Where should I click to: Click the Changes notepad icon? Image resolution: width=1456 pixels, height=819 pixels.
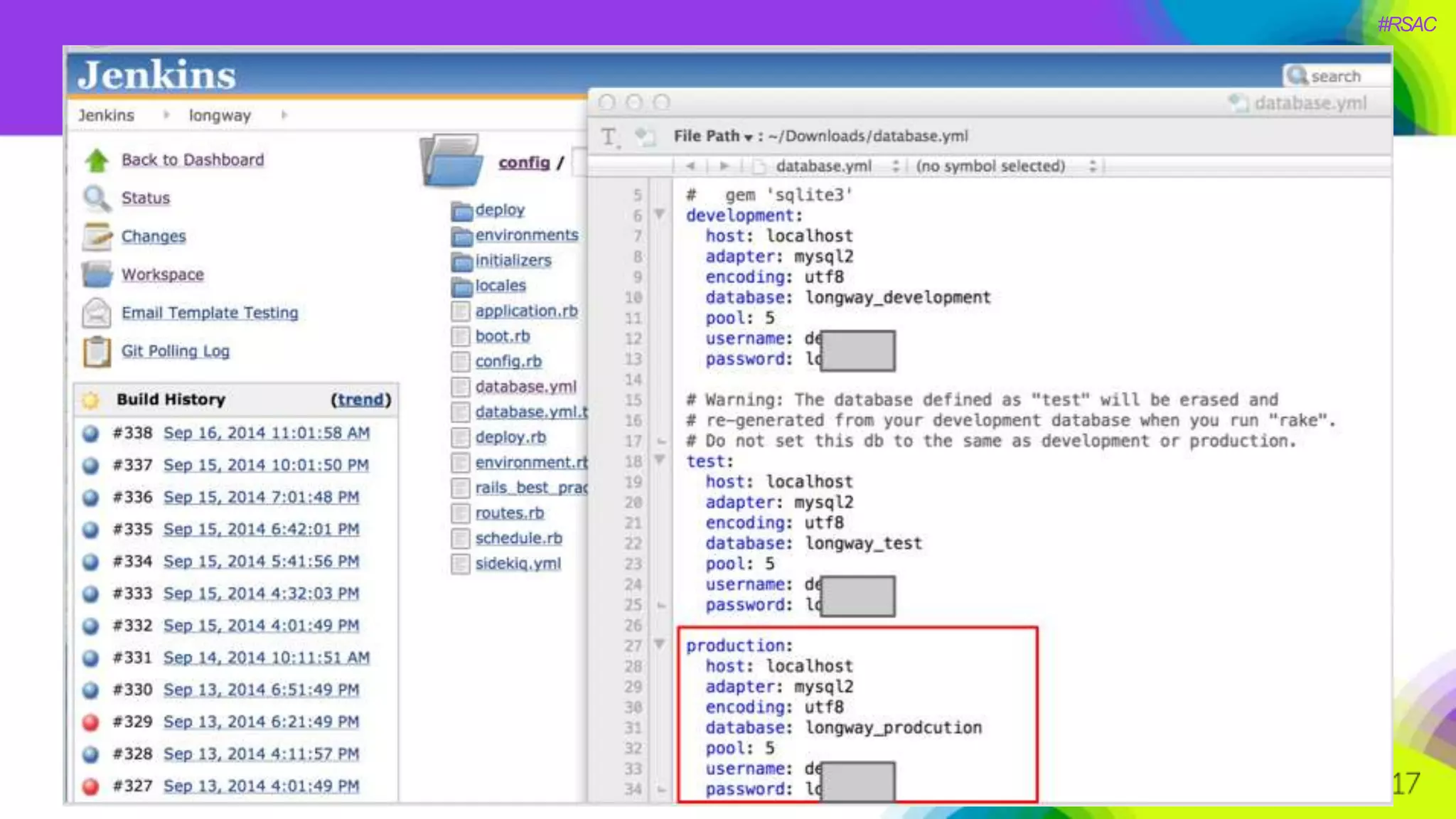point(97,237)
